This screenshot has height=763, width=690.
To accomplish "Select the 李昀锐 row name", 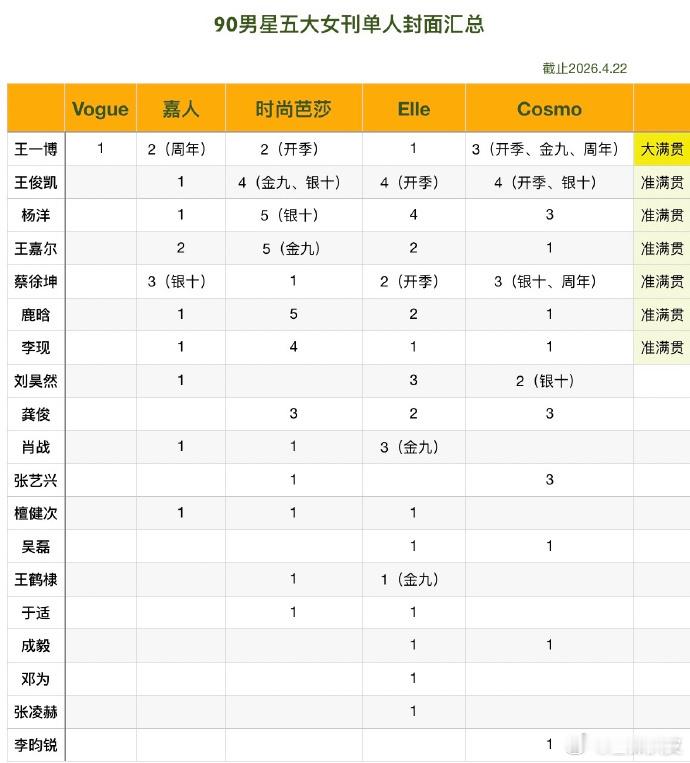I will click(x=36, y=745).
